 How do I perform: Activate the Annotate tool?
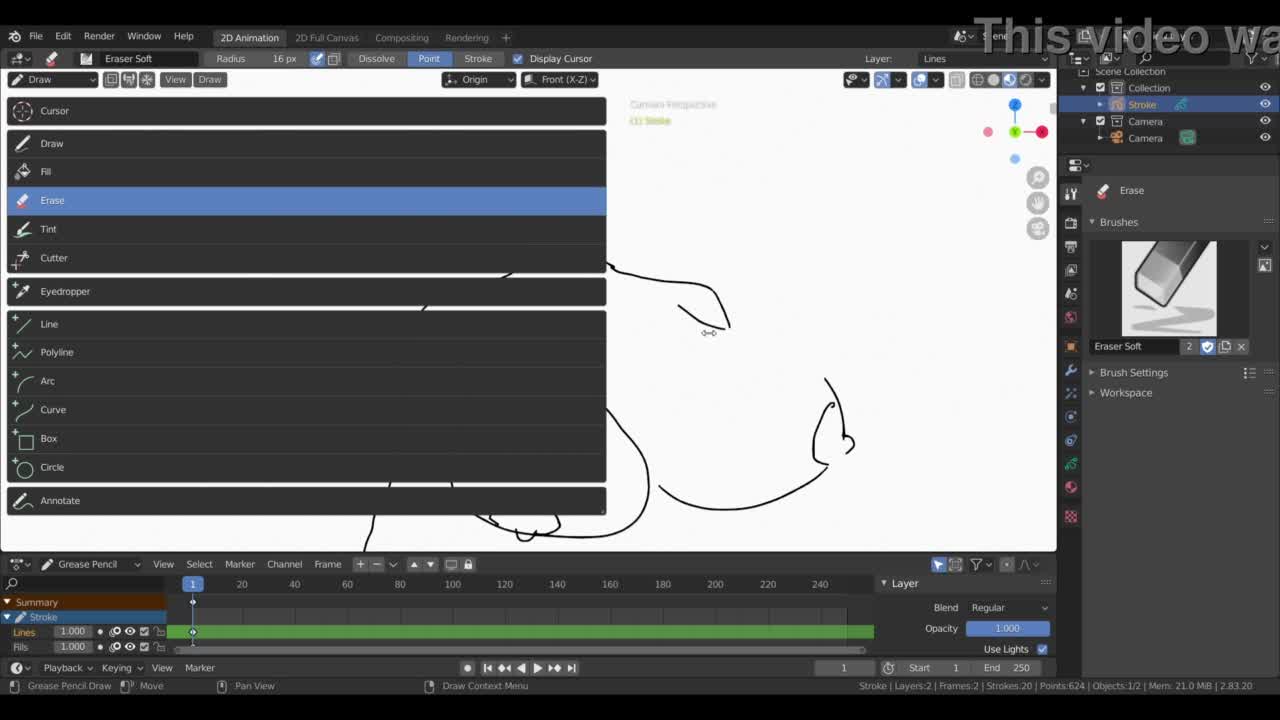[60, 501]
